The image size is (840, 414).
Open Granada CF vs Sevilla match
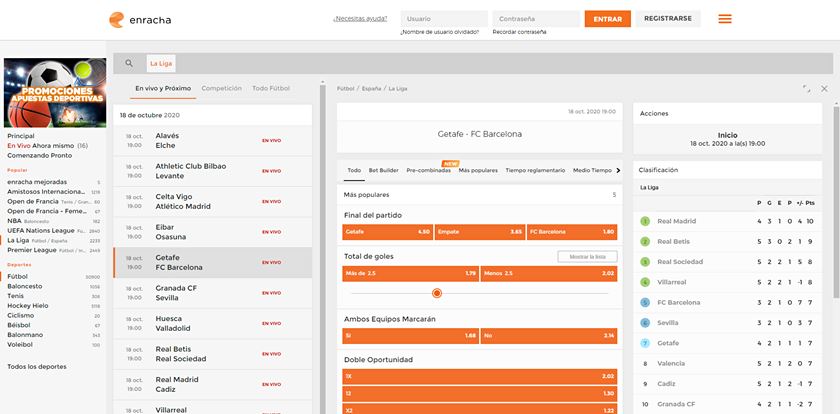click(x=213, y=293)
